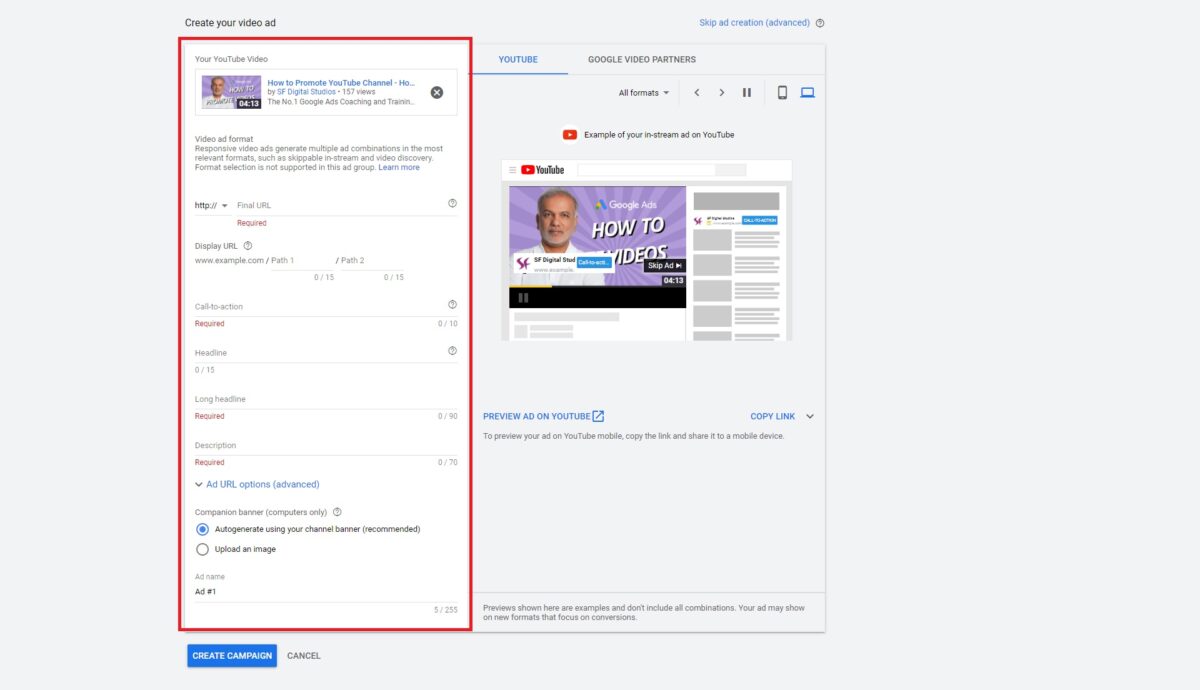
Task: Select Autogenerate using your channel banner
Action: (x=203, y=529)
